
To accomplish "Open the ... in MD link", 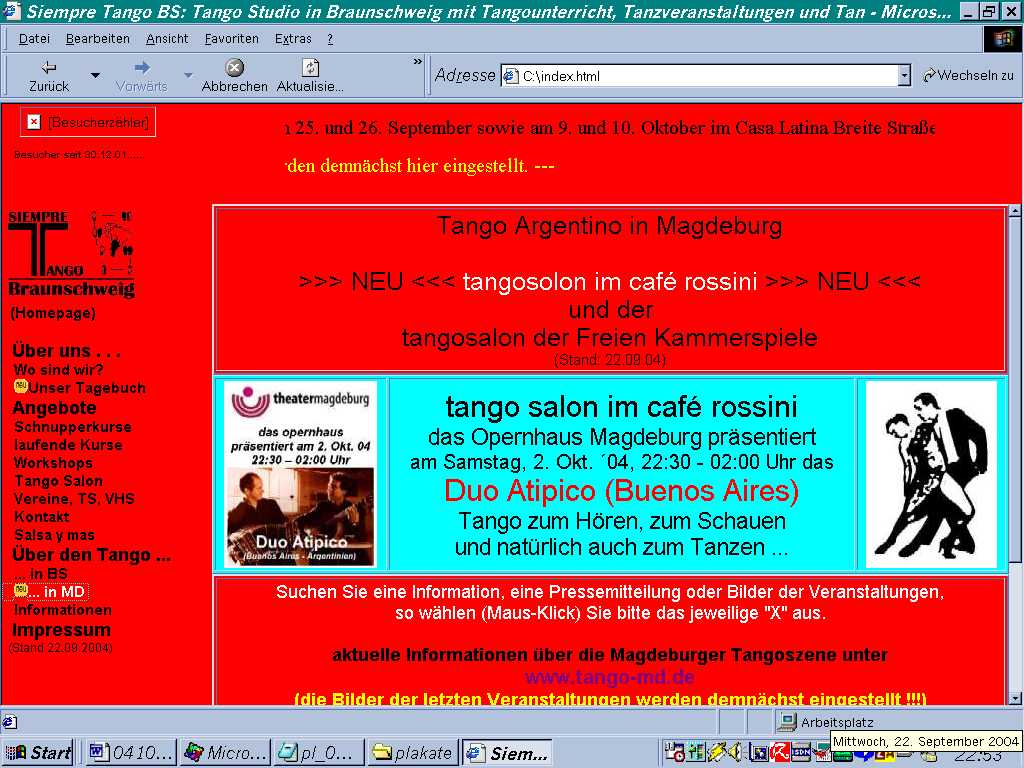I will click(x=57, y=592).
